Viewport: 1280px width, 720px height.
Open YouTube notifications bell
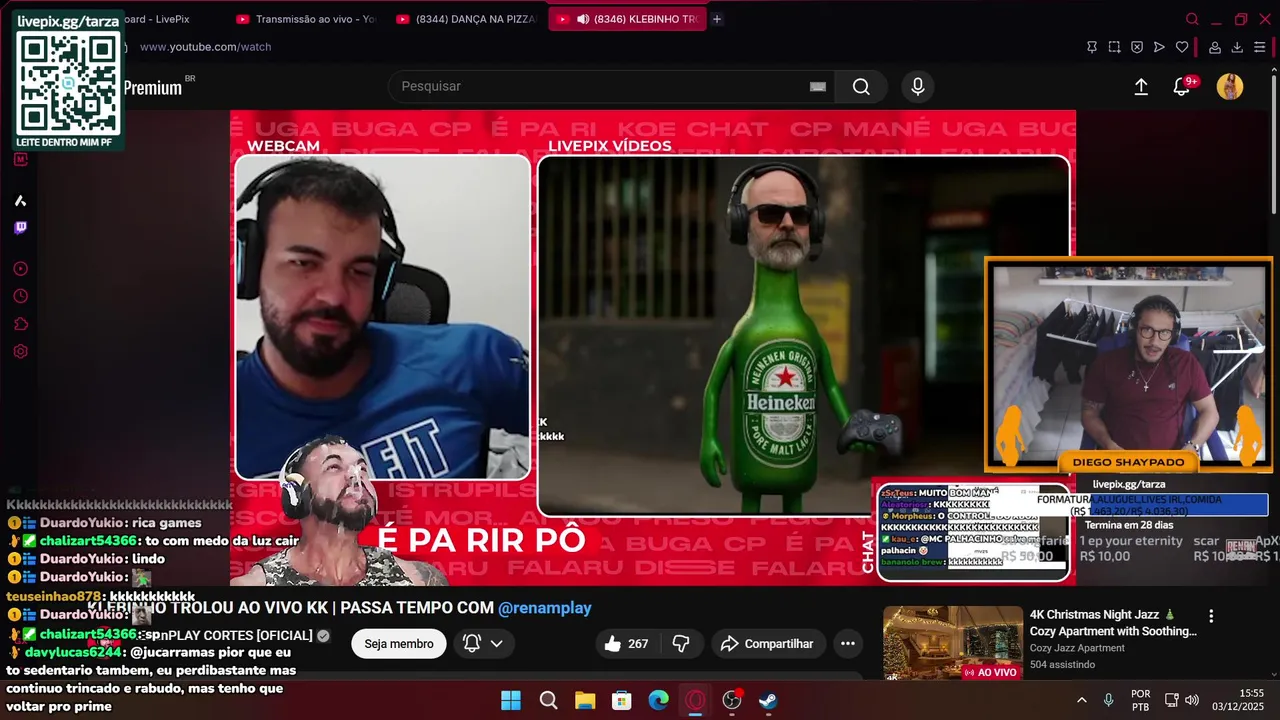(1182, 87)
